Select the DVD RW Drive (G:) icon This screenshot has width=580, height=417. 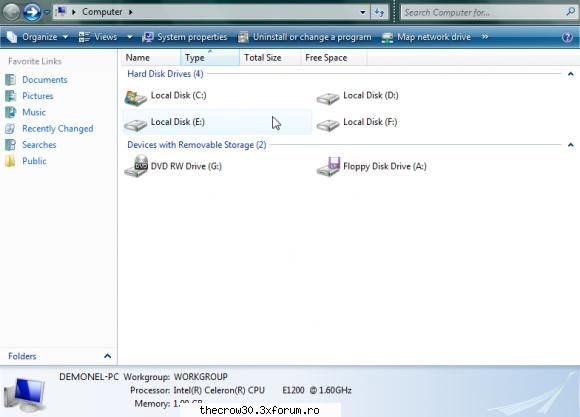pyautogui.click(x=136, y=166)
